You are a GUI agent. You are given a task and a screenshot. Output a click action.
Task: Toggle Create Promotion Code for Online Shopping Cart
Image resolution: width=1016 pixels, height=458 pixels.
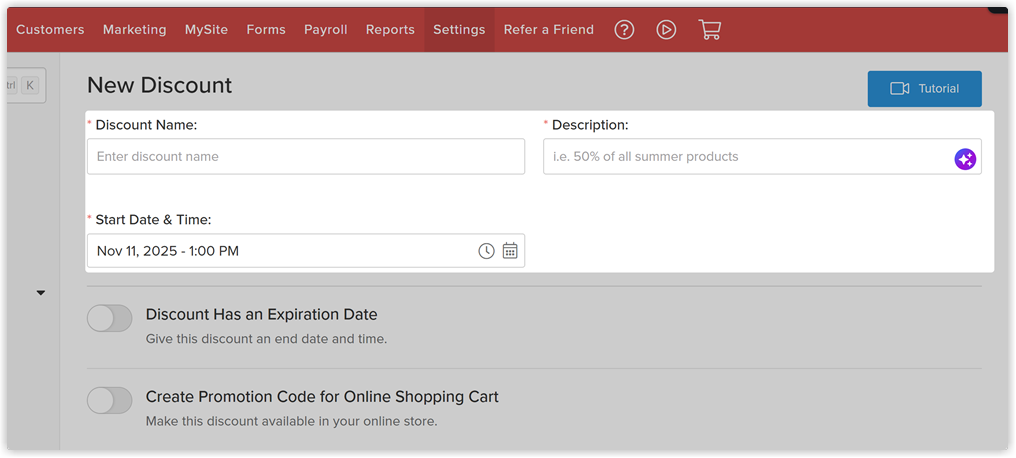point(110,400)
